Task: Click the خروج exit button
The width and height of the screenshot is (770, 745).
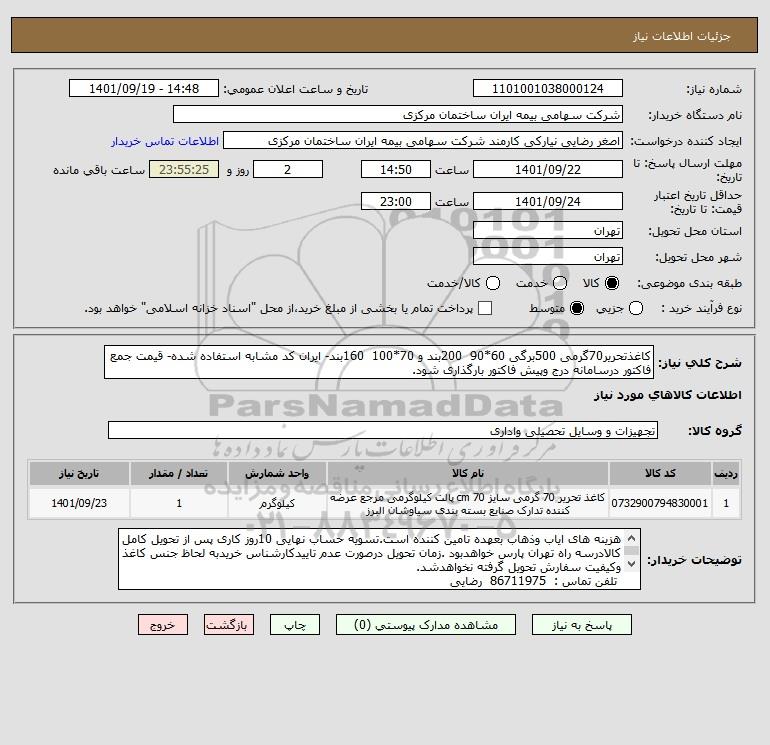Action: (163, 625)
